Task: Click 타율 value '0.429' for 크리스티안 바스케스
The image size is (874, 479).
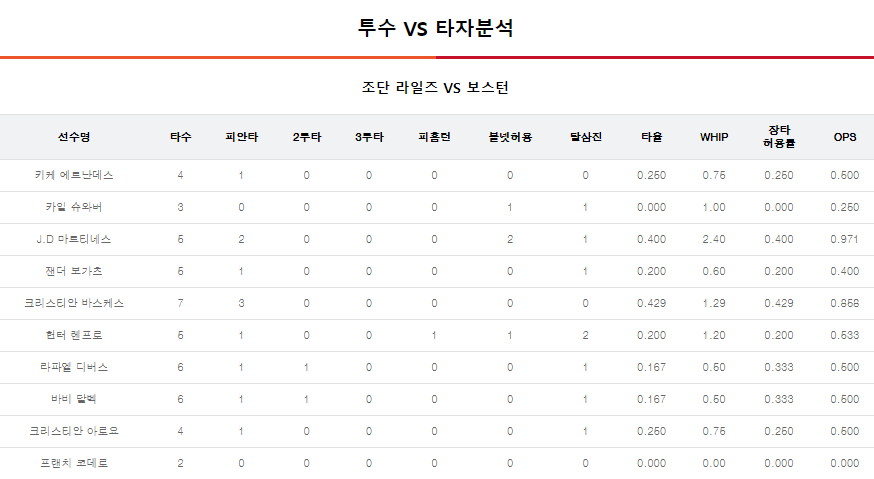Action: [652, 303]
